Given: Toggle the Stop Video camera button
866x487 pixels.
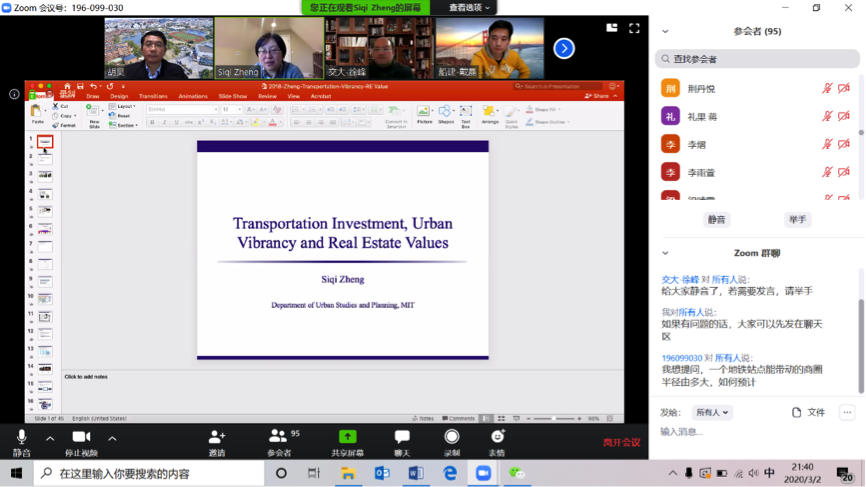Looking at the screenshot, I should click(x=81, y=438).
